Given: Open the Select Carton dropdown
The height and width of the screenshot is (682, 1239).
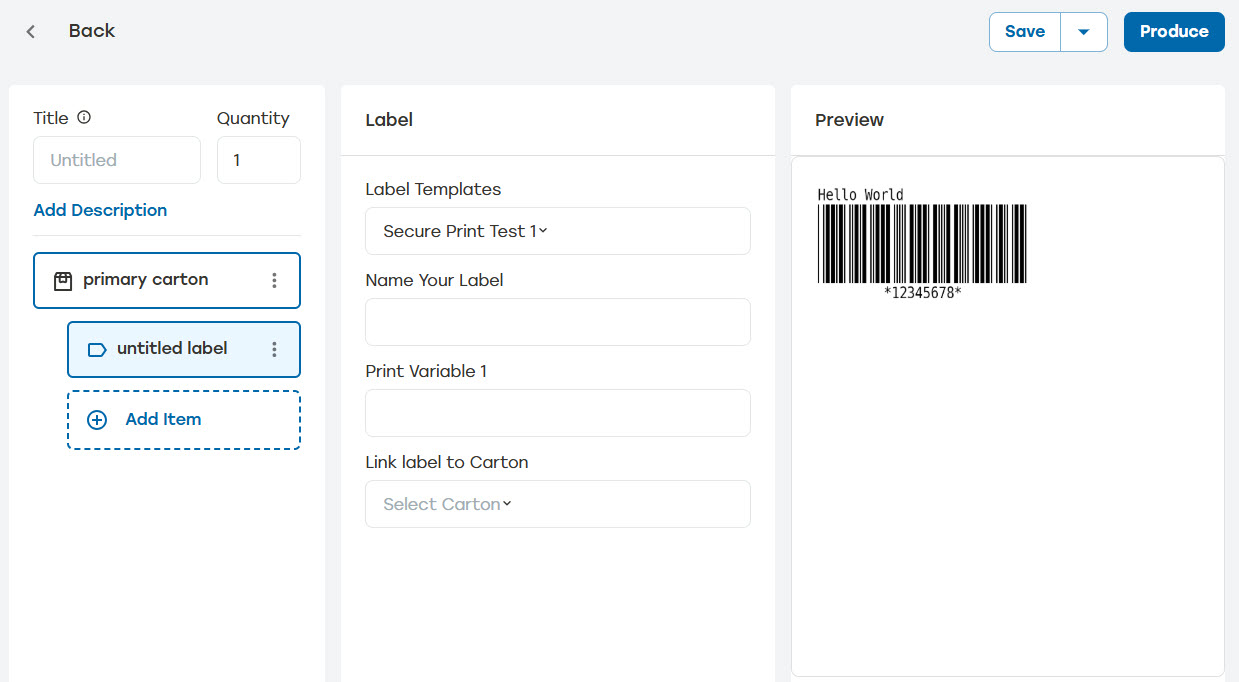Looking at the screenshot, I should click(558, 504).
